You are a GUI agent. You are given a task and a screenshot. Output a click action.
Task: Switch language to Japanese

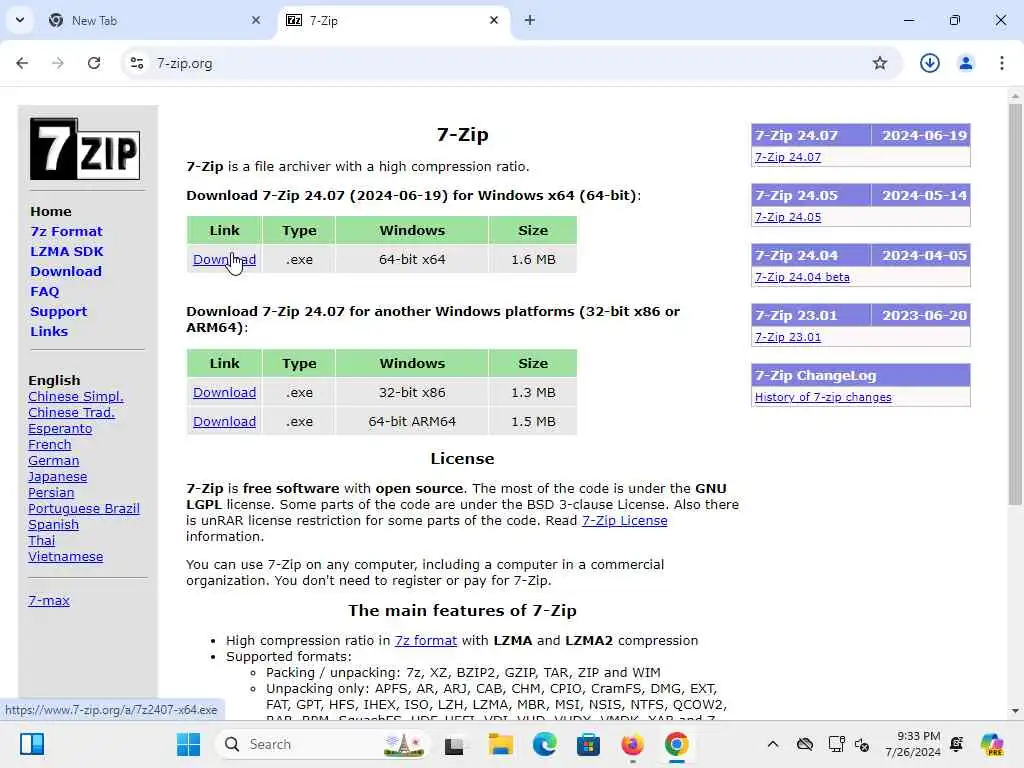tap(57, 477)
